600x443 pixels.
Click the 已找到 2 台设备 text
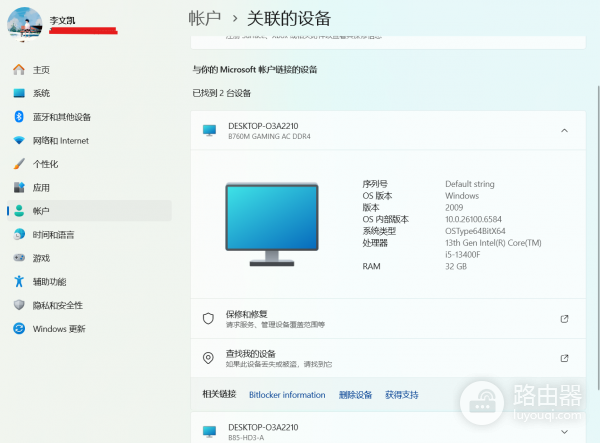[222, 93]
